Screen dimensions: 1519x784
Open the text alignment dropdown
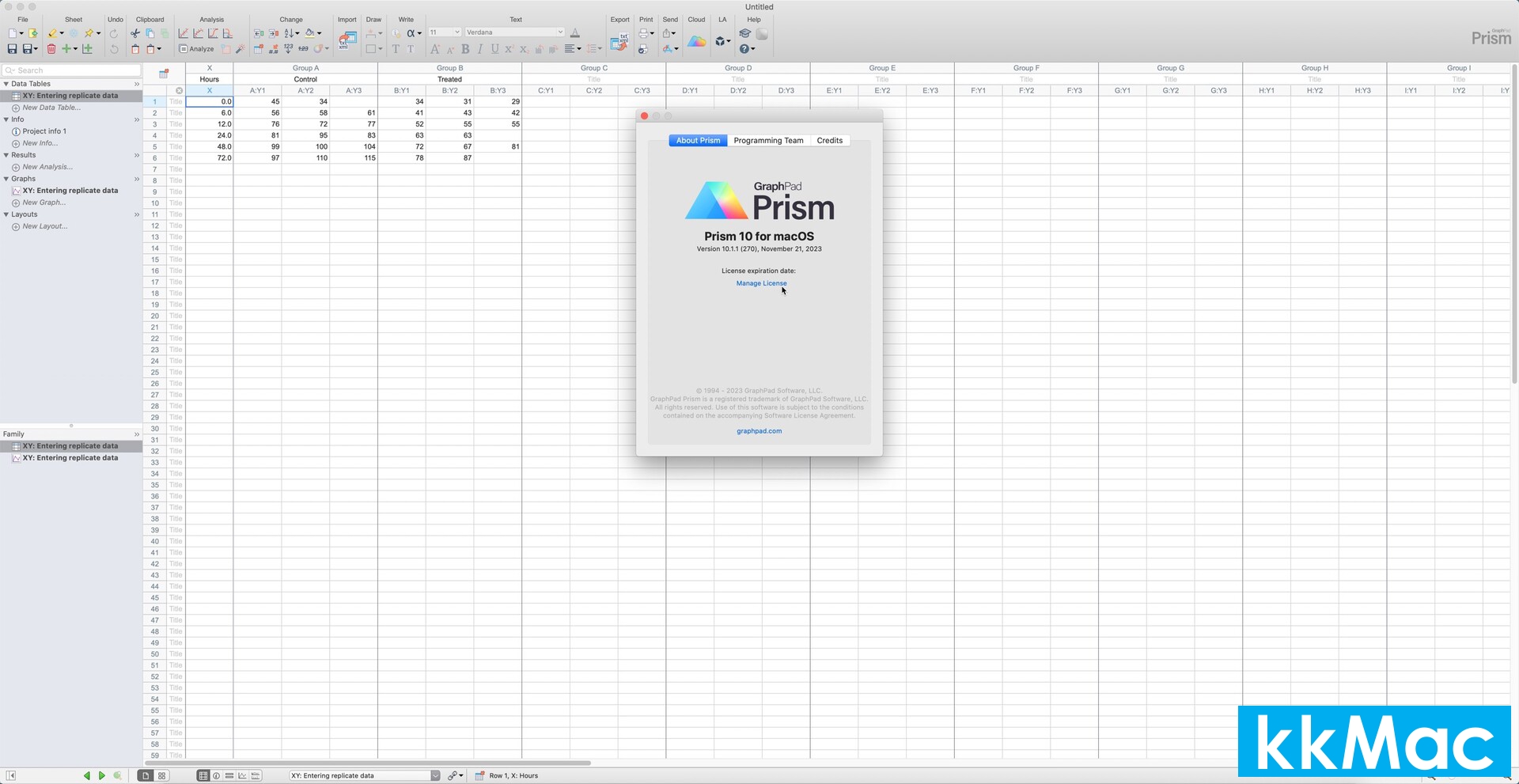[573, 49]
